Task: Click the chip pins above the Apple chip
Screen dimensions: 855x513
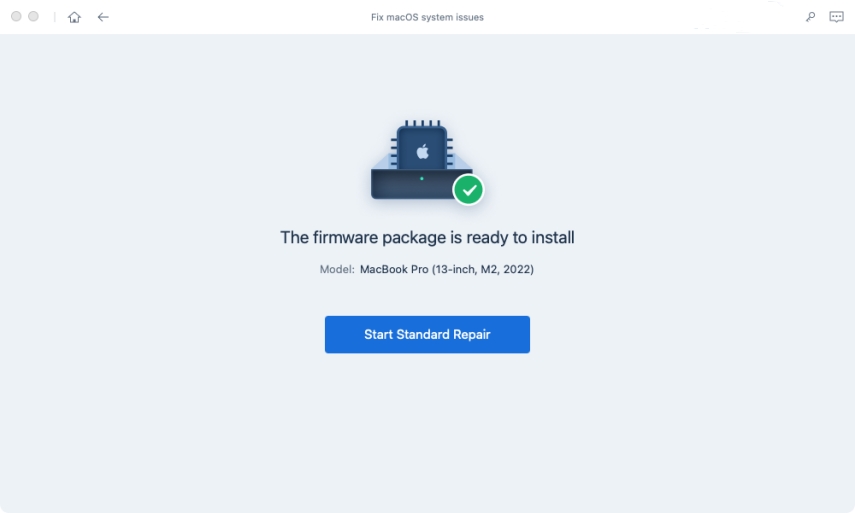Action: pos(423,123)
